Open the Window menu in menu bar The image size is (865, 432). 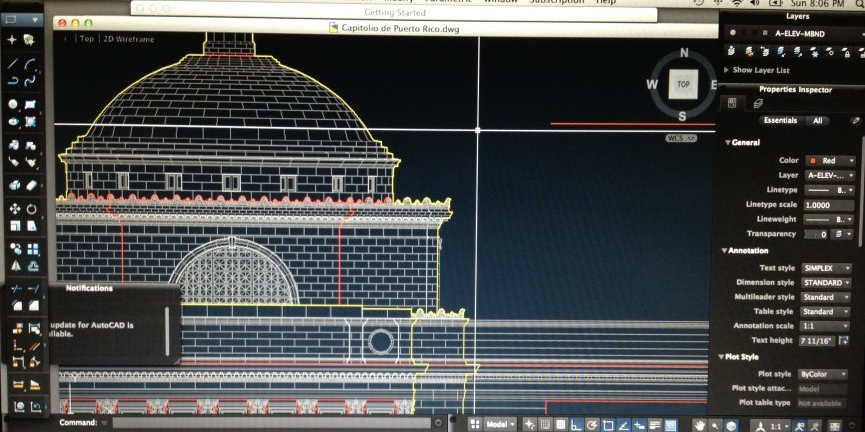click(x=500, y=2)
